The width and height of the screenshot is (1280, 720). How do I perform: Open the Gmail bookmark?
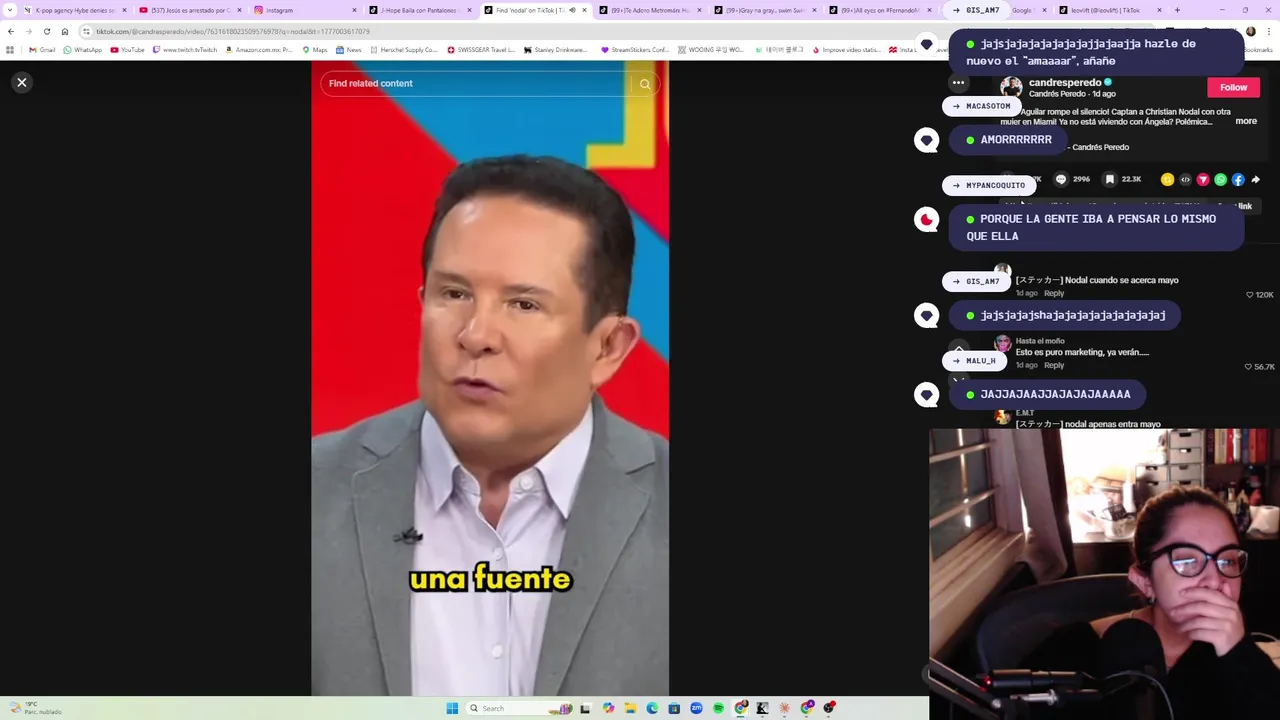[42, 50]
